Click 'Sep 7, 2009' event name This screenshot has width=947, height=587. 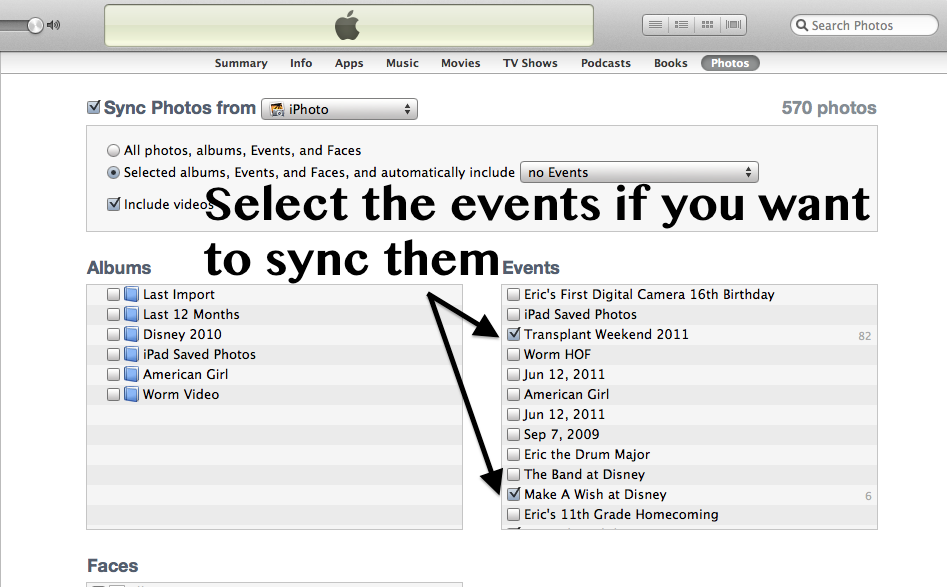coord(562,434)
